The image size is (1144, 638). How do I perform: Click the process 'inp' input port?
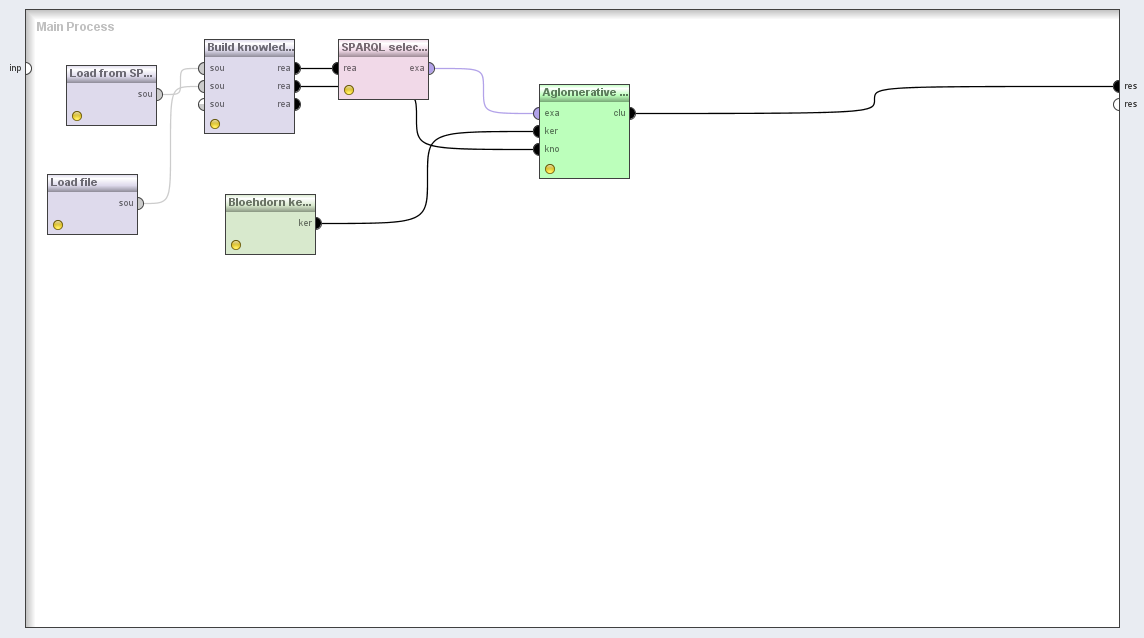pos(27,68)
